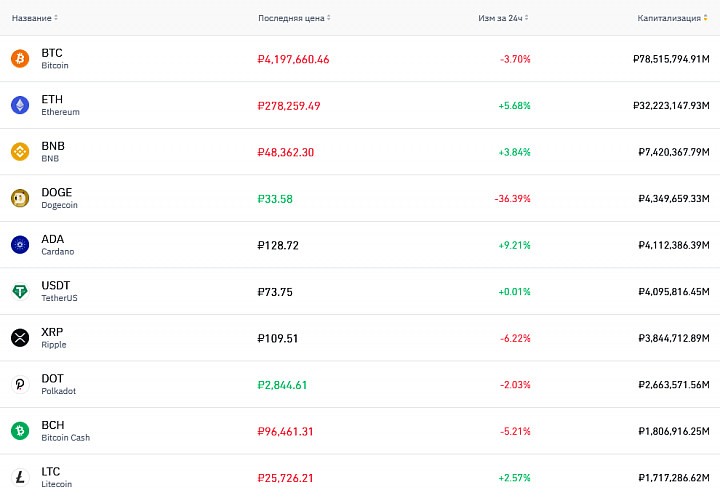Select the Bitcoin price ₽4,197,660.46
The width and height of the screenshot is (720, 498).
coord(293,59)
